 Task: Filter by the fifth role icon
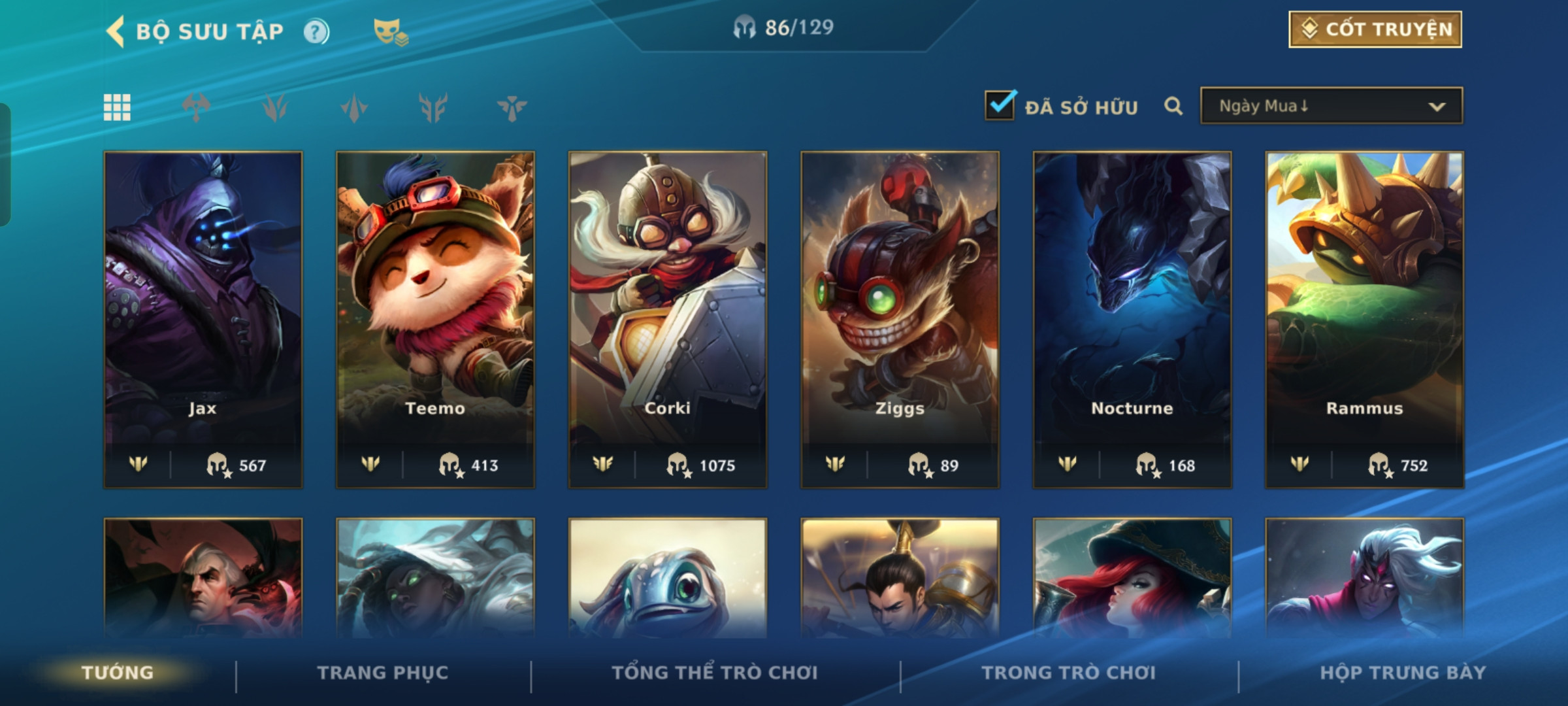click(512, 107)
